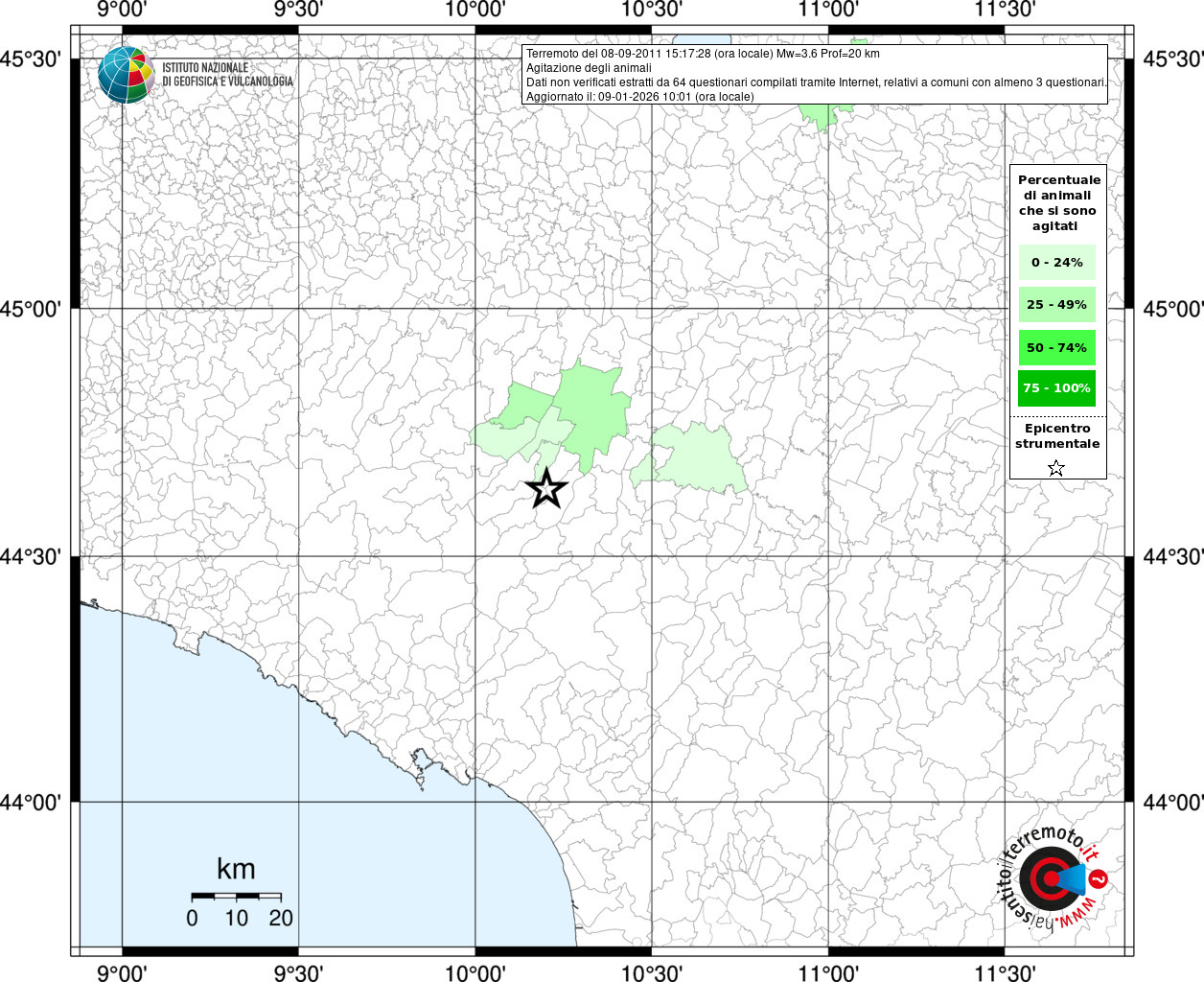Screen dimensions: 1204x982
Task: Select the 50 - 74% legend swatch
Action: [1056, 347]
